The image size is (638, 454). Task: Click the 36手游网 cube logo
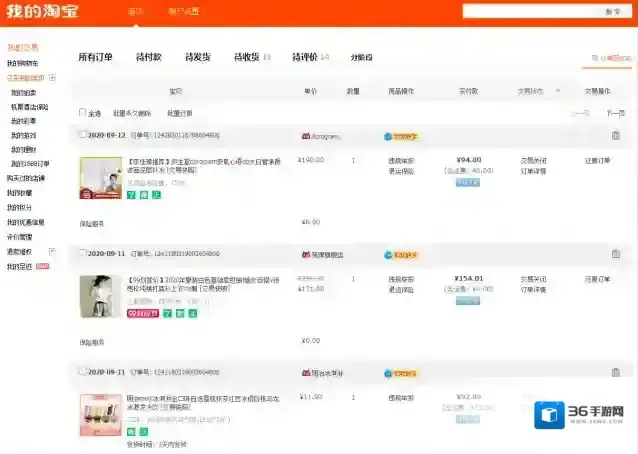[549, 415]
